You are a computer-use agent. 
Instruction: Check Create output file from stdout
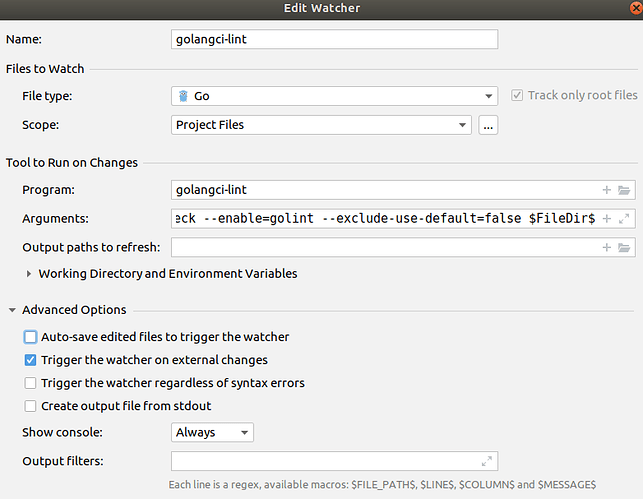tap(30, 406)
